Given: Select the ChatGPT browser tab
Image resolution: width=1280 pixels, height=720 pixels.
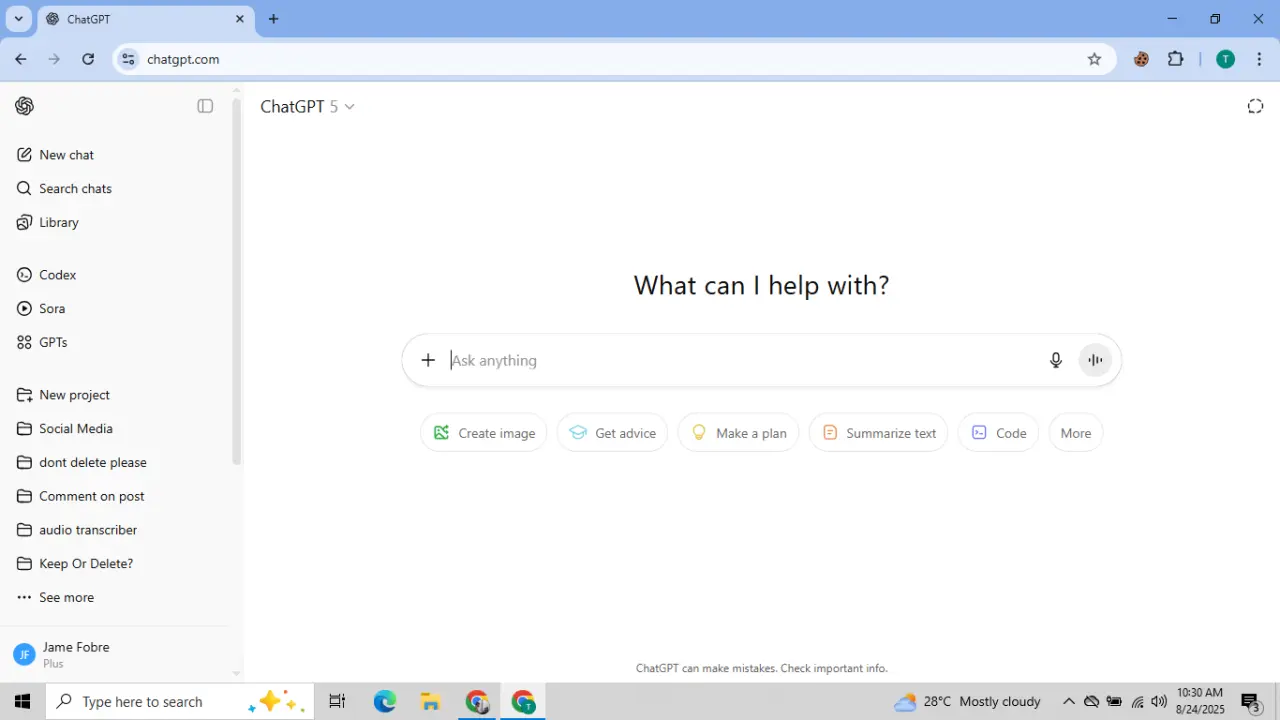Looking at the screenshot, I should [x=145, y=19].
